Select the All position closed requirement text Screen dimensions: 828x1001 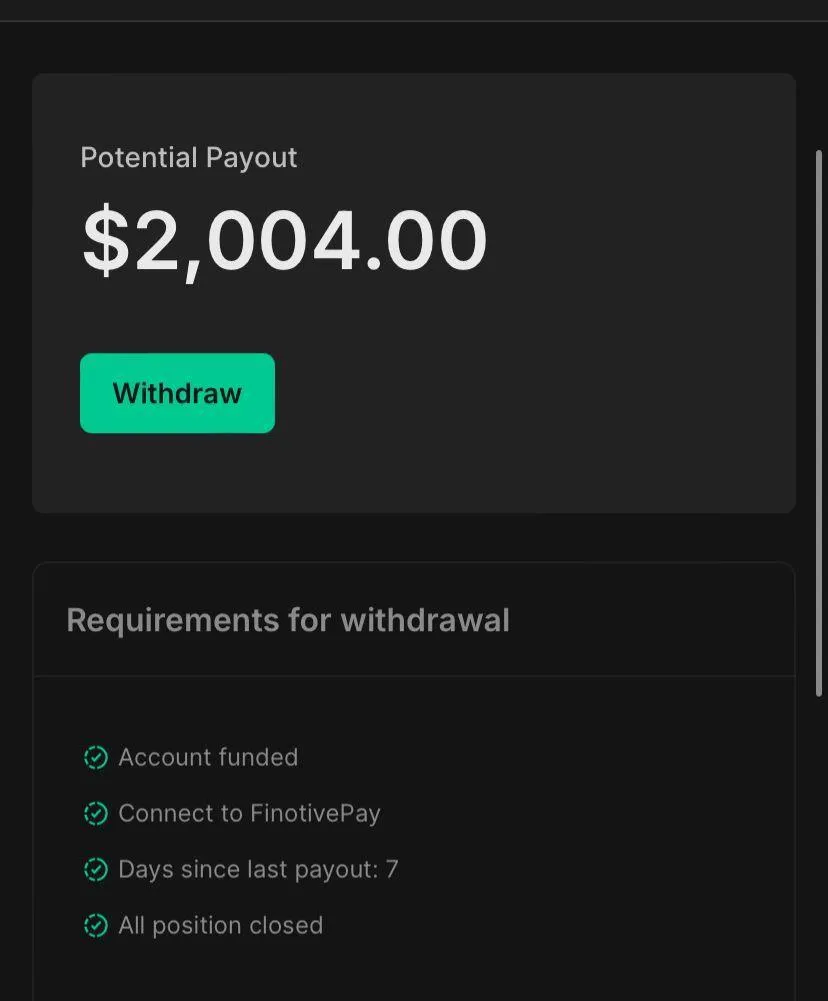tap(220, 926)
